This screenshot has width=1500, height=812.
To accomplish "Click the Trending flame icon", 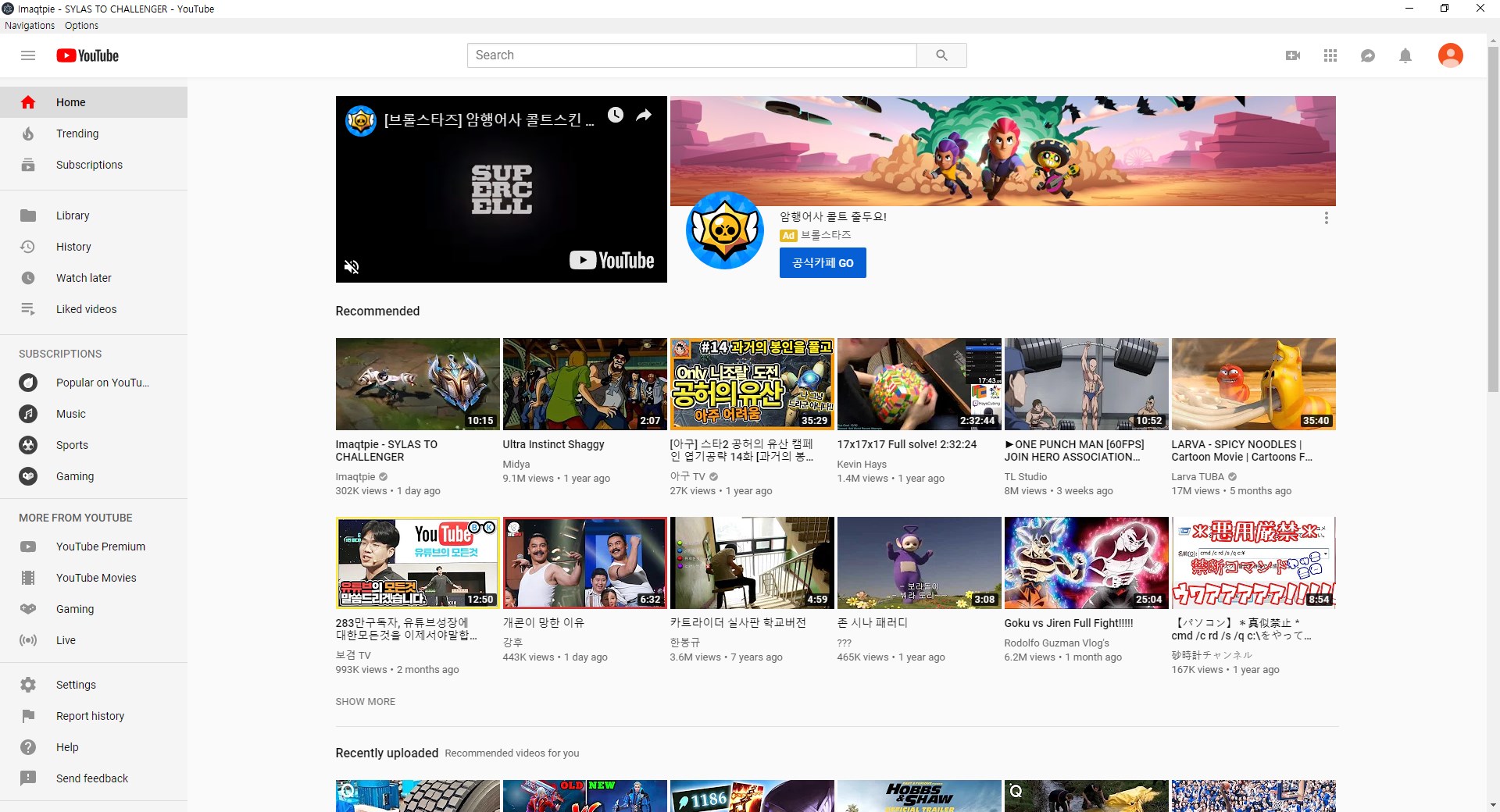I will click(x=28, y=134).
